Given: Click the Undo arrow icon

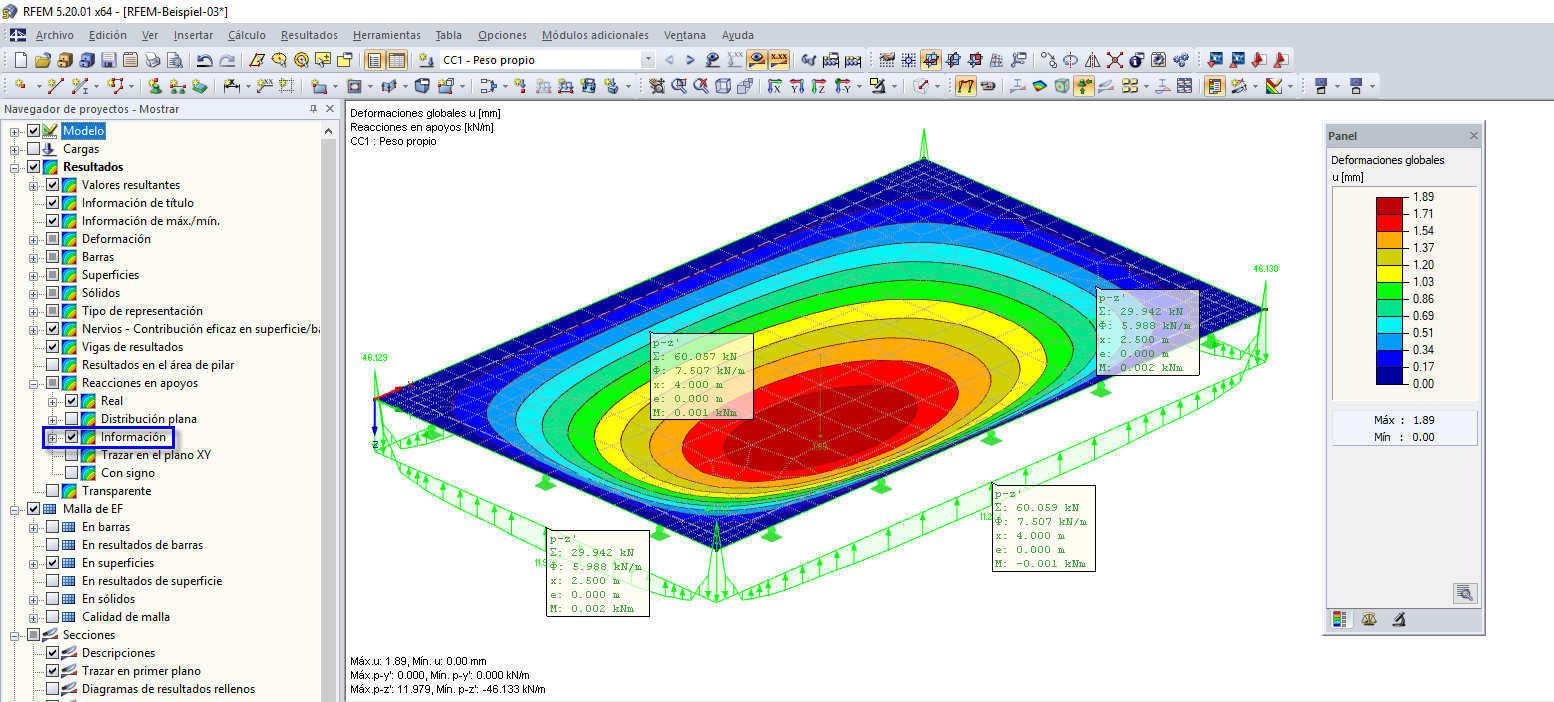Looking at the screenshot, I should click(x=205, y=60).
